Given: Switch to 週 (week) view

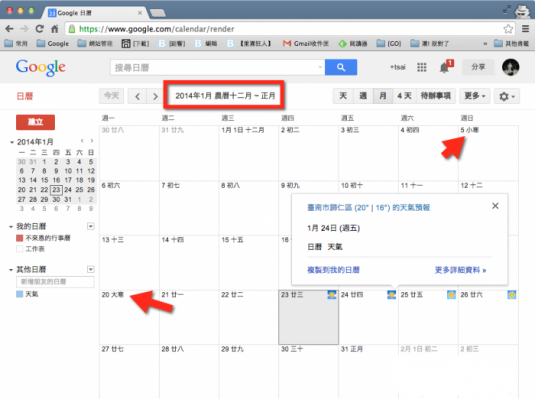Looking at the screenshot, I should click(363, 96).
